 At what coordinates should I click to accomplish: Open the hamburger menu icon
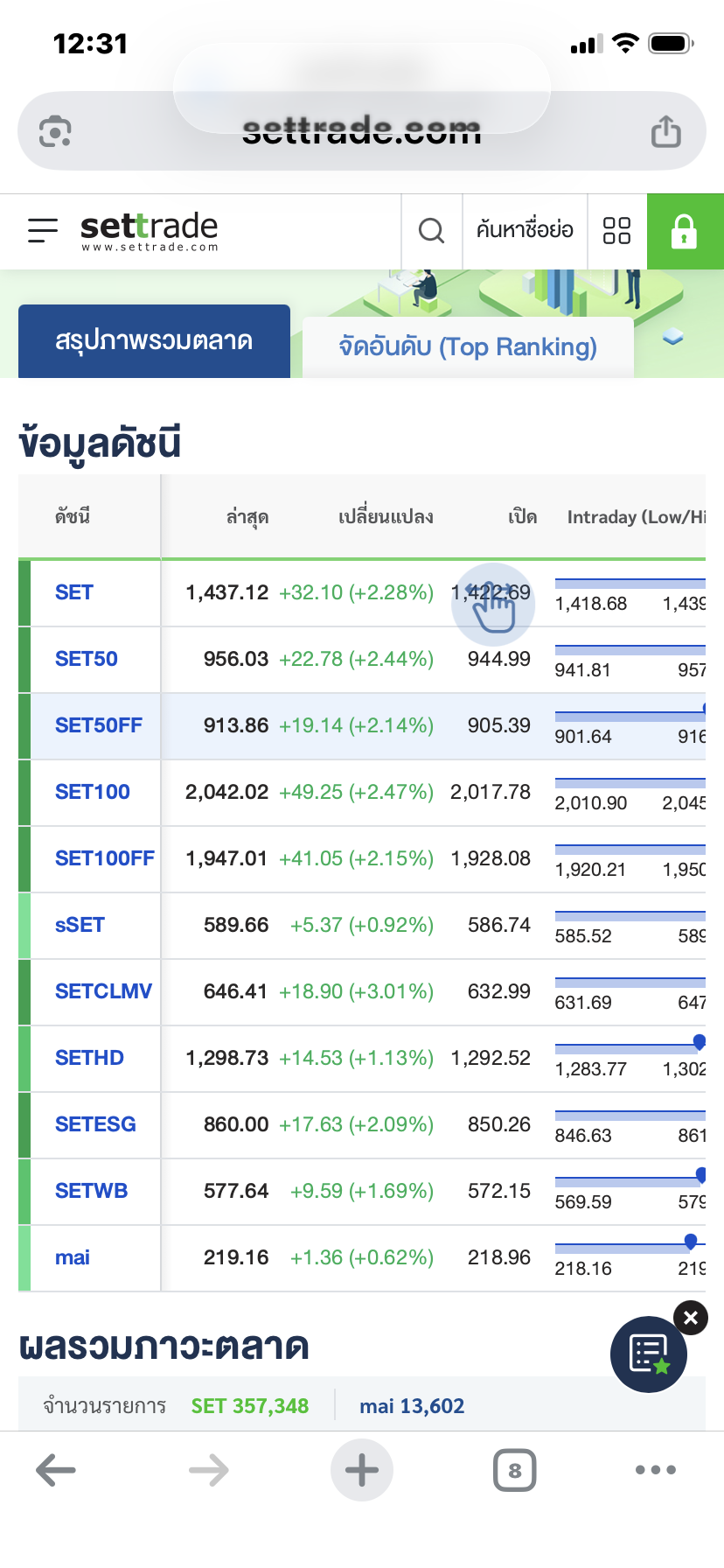(42, 230)
